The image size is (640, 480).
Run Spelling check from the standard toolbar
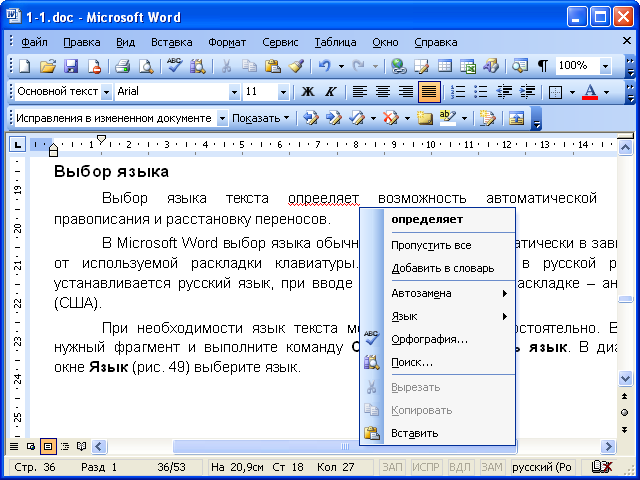(174, 66)
